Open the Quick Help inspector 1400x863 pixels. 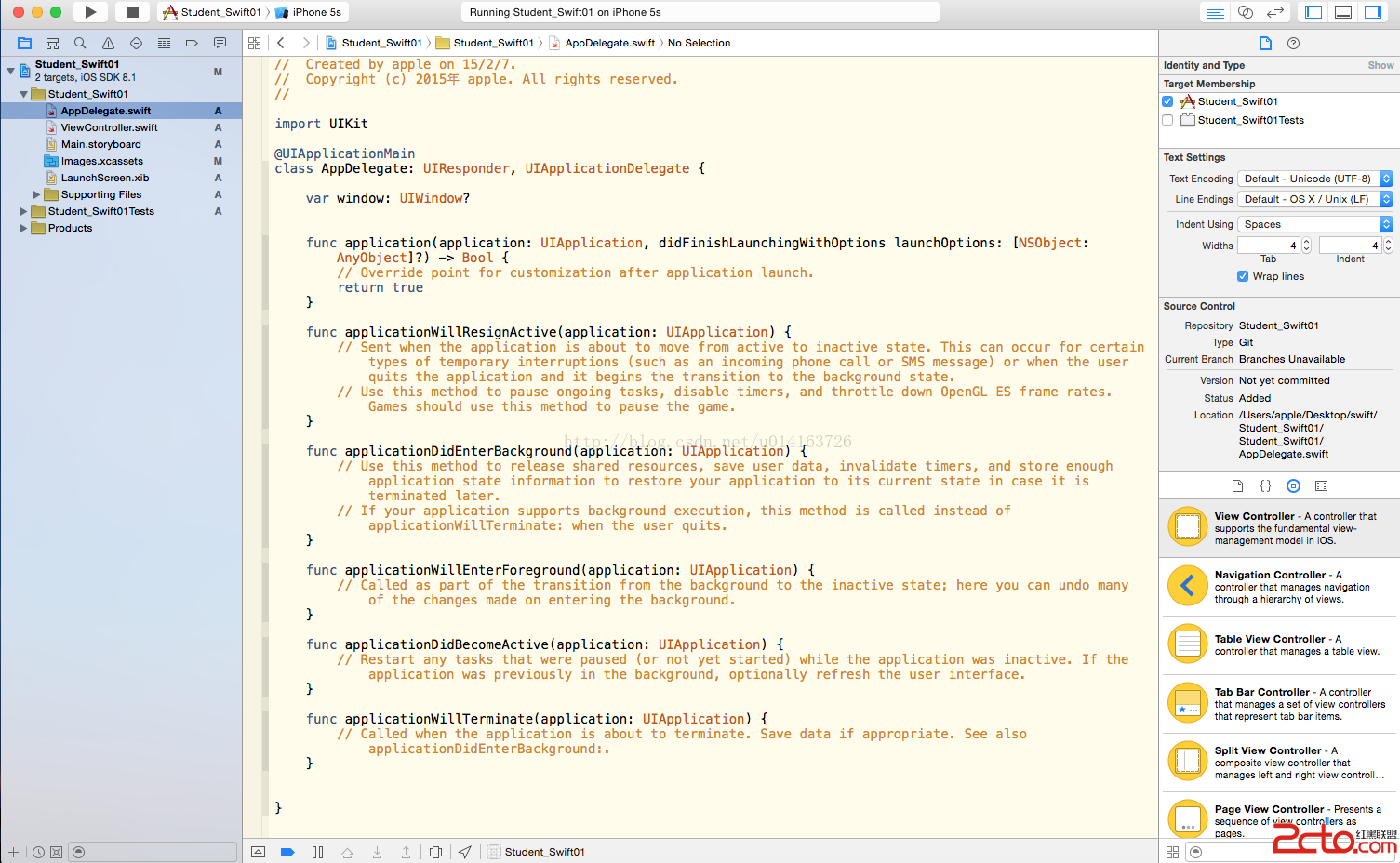click(1293, 43)
